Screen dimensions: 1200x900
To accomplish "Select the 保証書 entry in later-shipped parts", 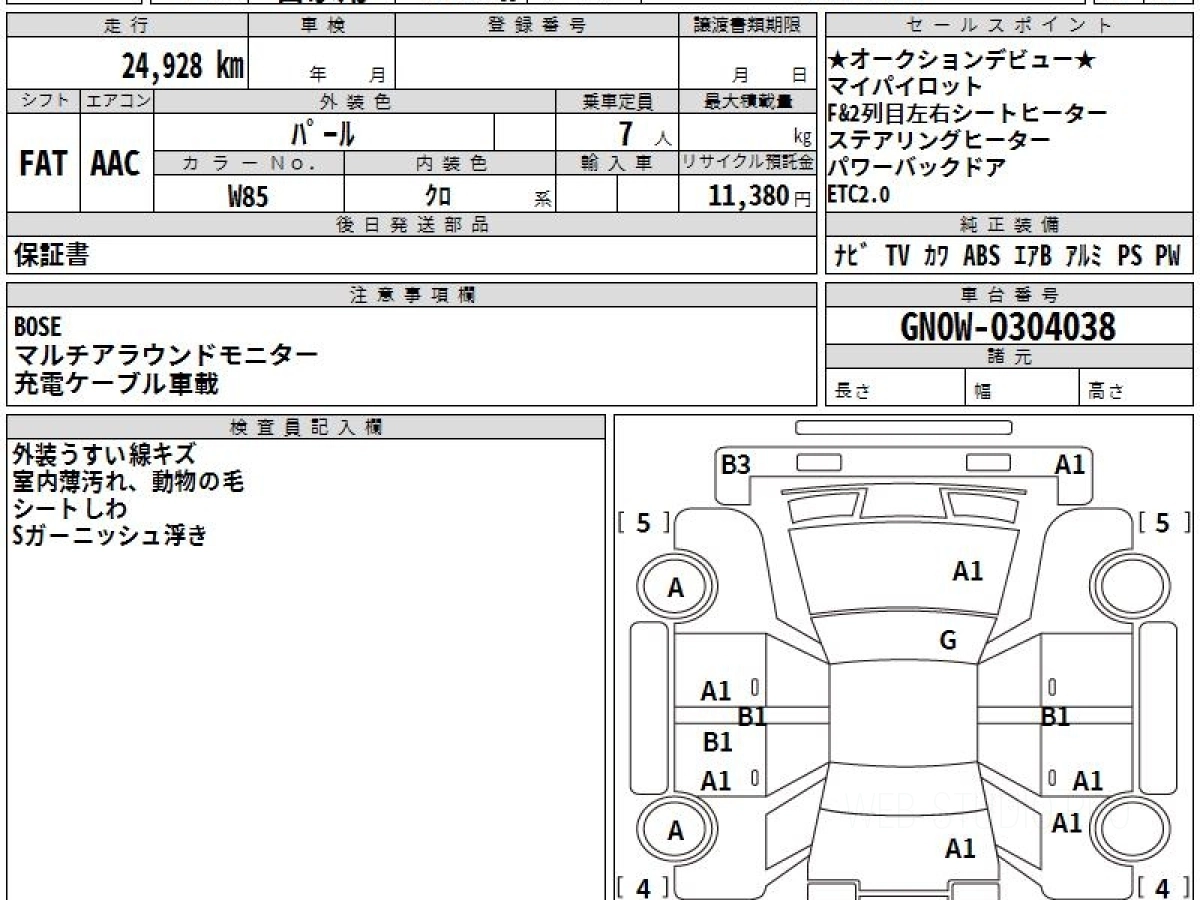I will pyautogui.click(x=51, y=255).
